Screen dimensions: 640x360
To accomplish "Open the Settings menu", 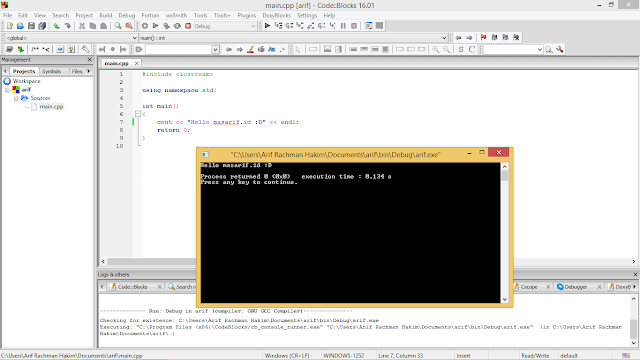I will (307, 15).
